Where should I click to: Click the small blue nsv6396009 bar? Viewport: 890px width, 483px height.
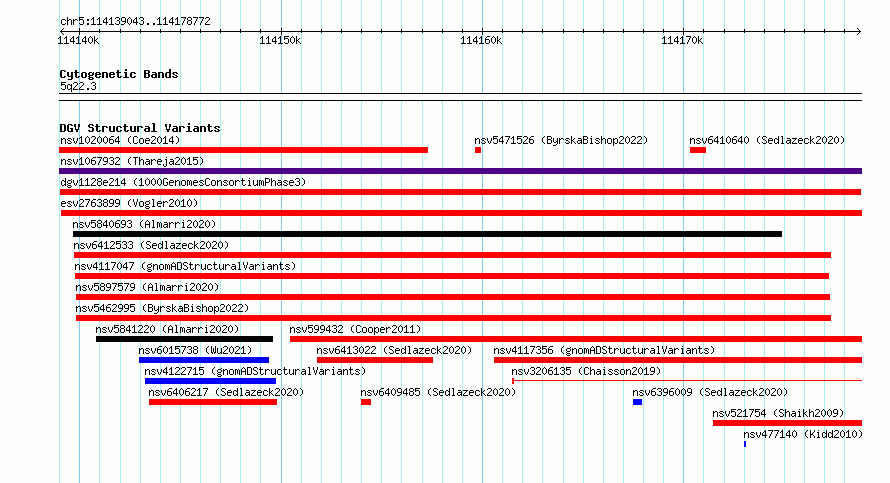pos(637,402)
